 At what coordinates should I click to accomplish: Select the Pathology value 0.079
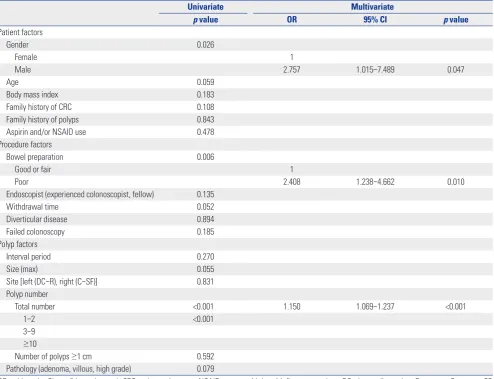[205, 369]
